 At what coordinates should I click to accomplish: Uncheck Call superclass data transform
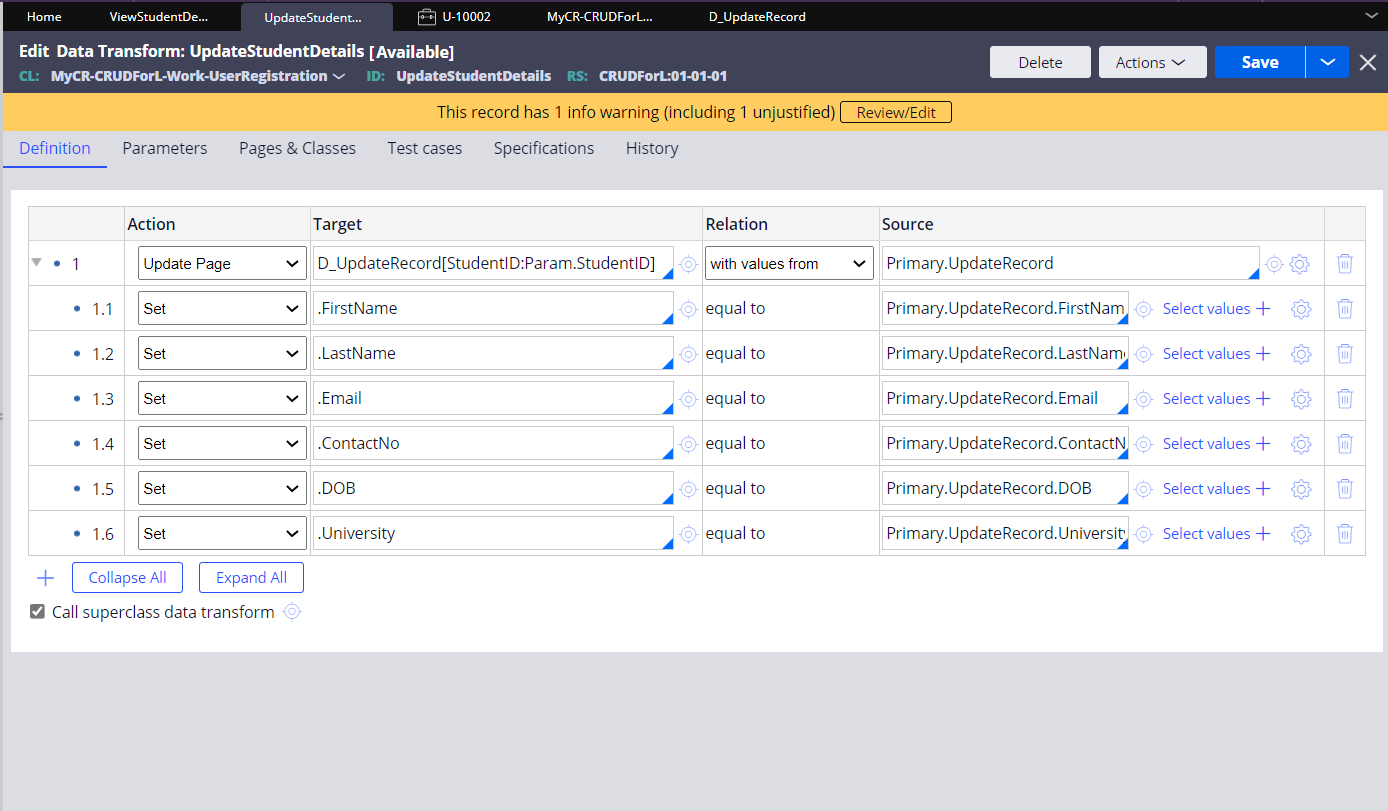pos(37,611)
